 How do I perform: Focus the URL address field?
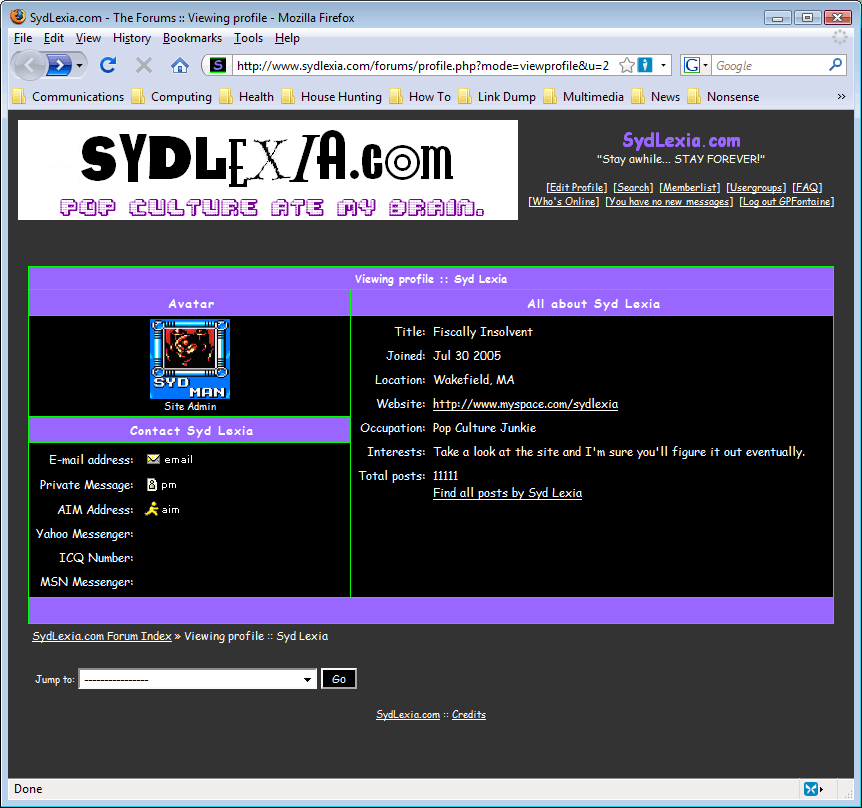tap(423, 66)
